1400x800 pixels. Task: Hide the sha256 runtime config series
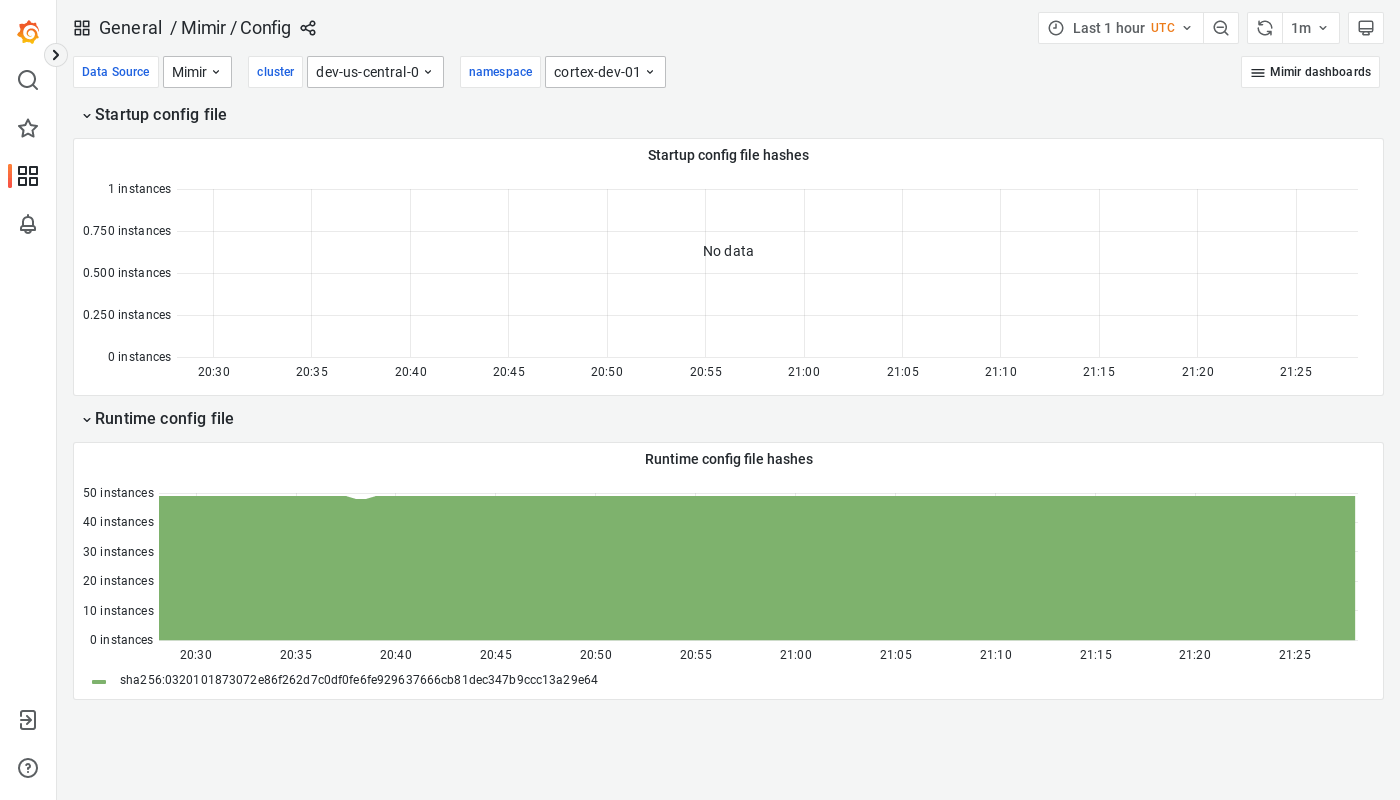[x=359, y=680]
